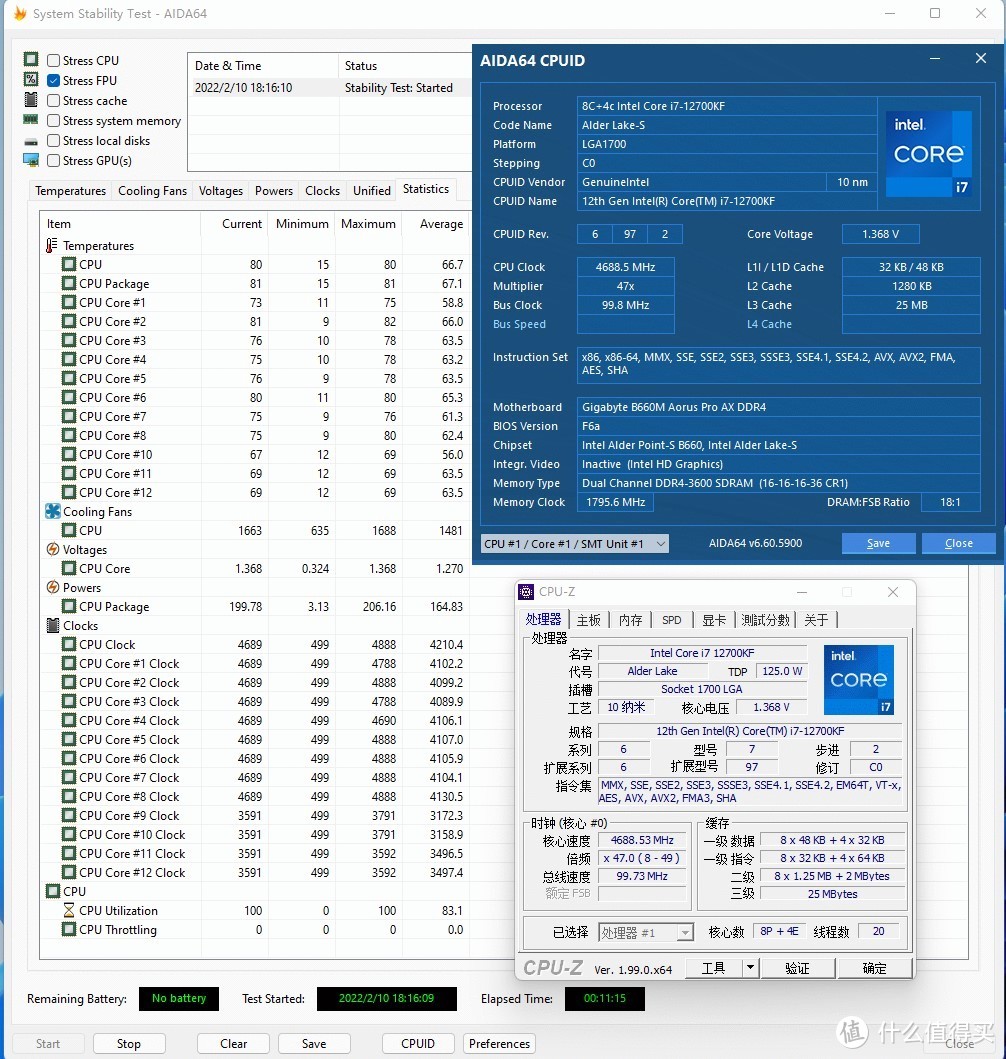The height and width of the screenshot is (1059, 1006).
Task: Click Save in System Stability Test
Action: [314, 1043]
